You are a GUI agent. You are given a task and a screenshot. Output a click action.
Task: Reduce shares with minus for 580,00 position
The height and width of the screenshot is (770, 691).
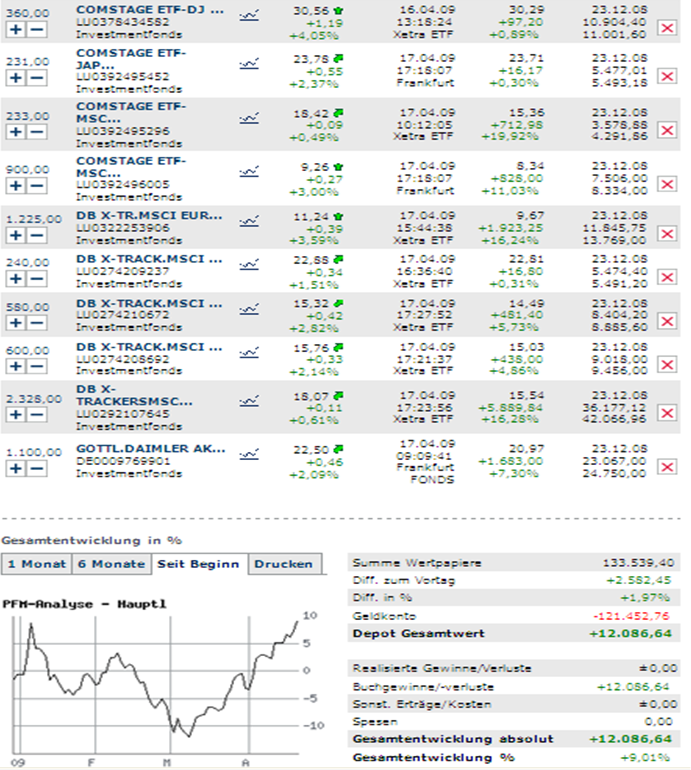[x=37, y=323]
